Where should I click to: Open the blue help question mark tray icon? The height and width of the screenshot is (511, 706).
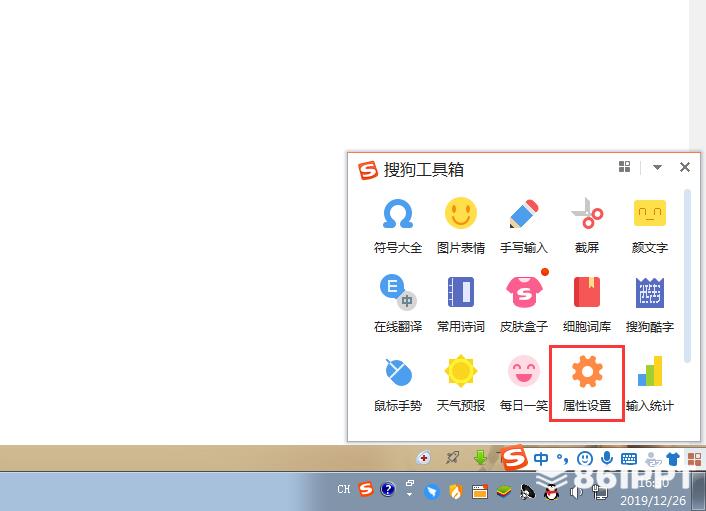pos(388,489)
